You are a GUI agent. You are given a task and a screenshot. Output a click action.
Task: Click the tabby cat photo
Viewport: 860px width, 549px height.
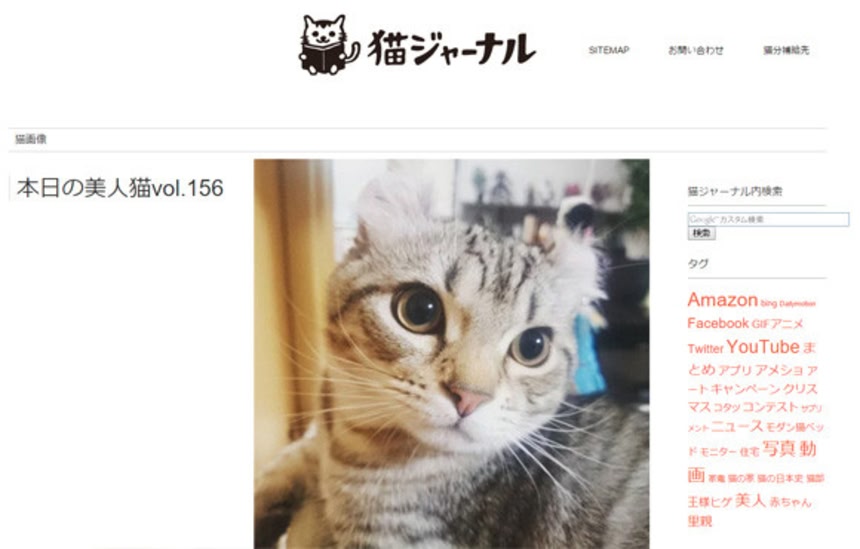pyautogui.click(x=451, y=354)
